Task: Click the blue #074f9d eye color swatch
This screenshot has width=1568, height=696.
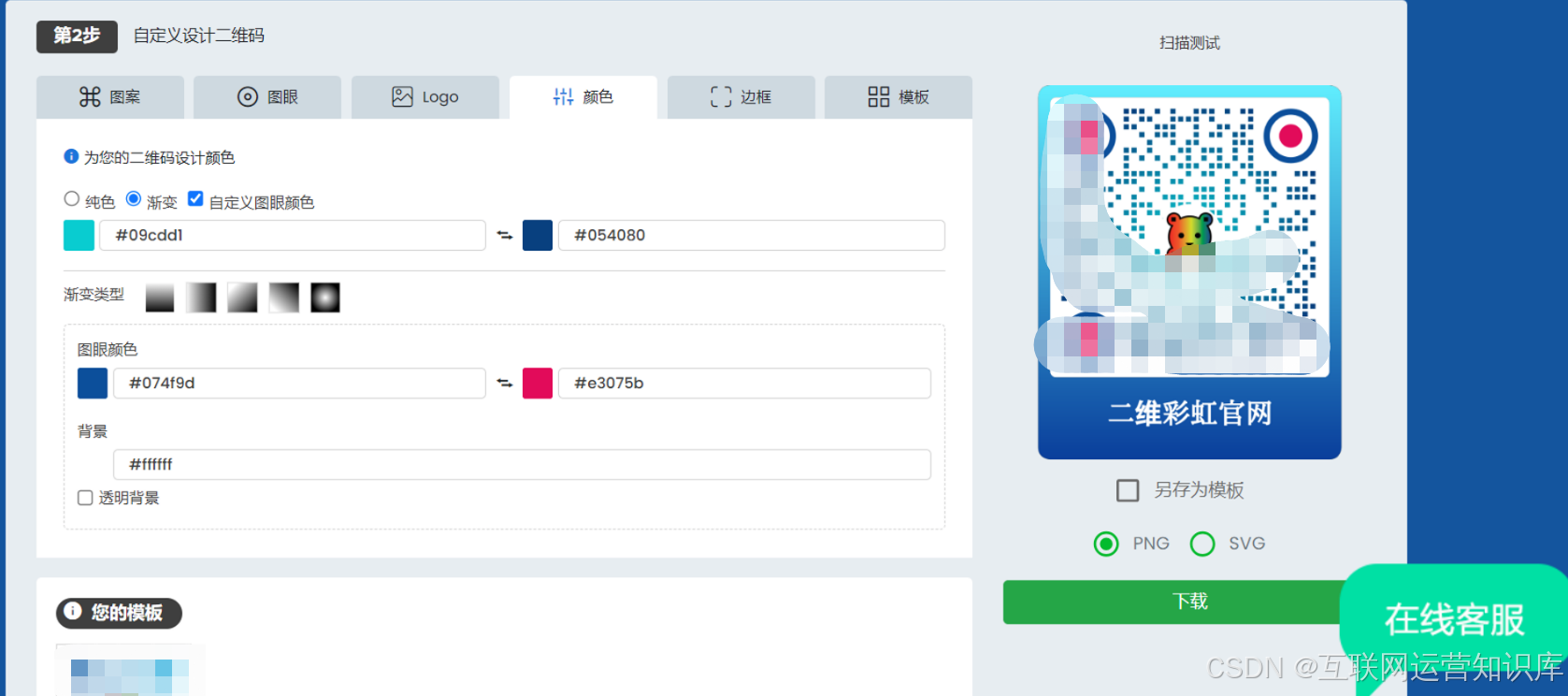Action: (93, 383)
